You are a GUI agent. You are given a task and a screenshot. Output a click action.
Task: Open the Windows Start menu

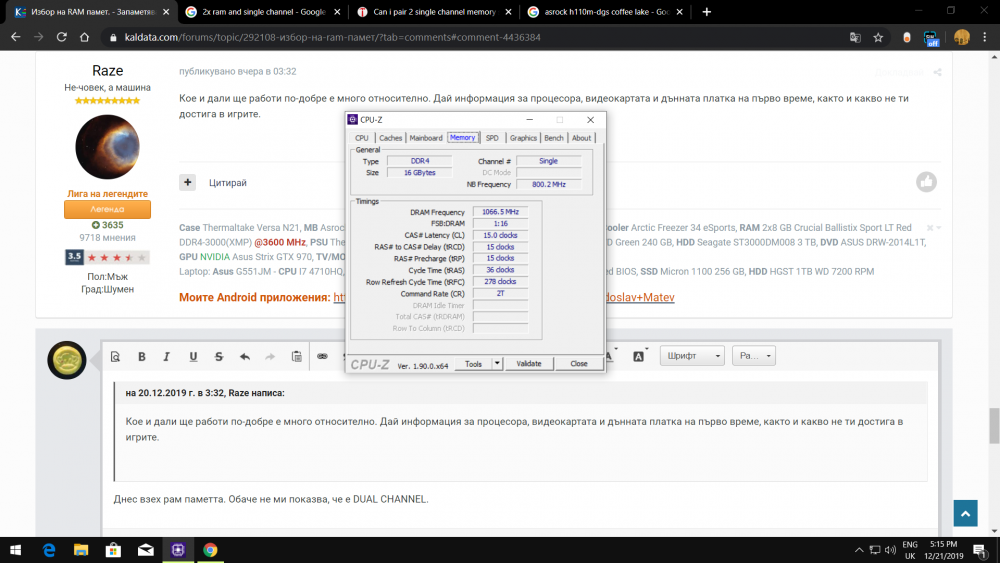point(15,550)
